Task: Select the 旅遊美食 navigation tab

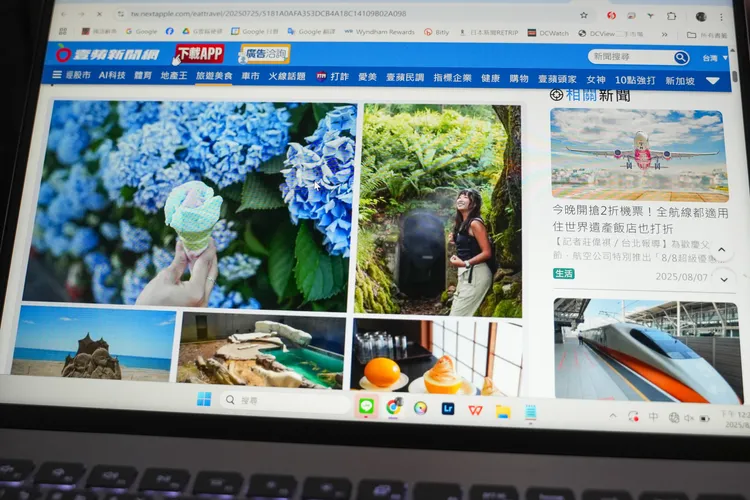Action: click(213, 76)
